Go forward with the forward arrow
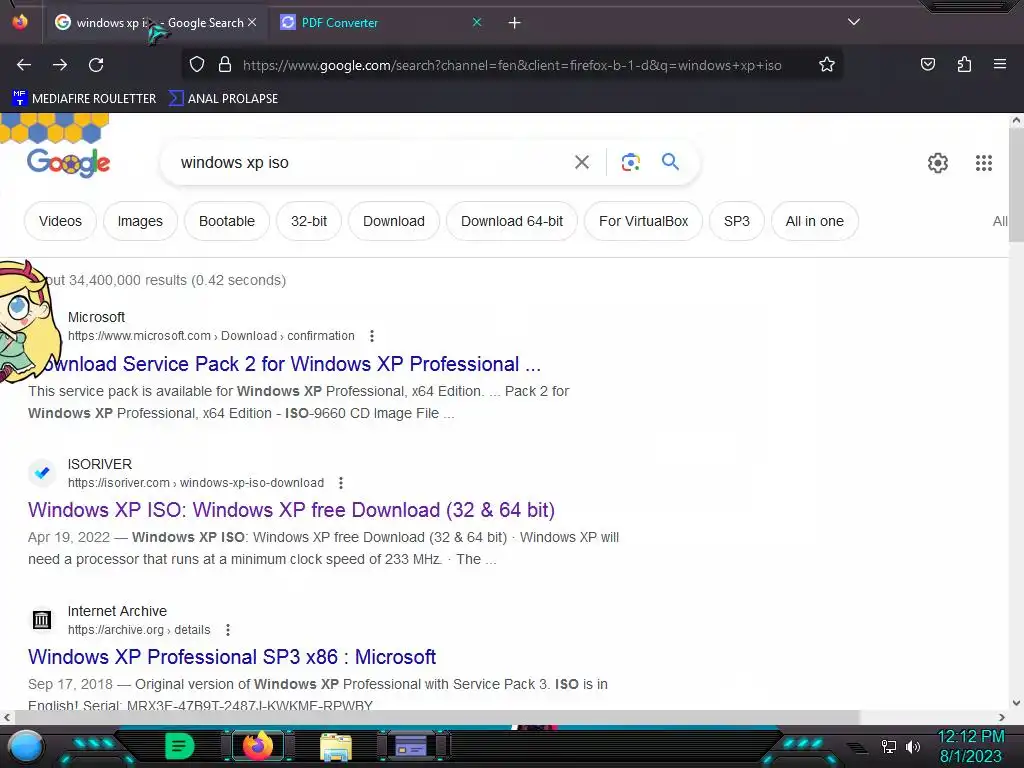 (x=60, y=65)
